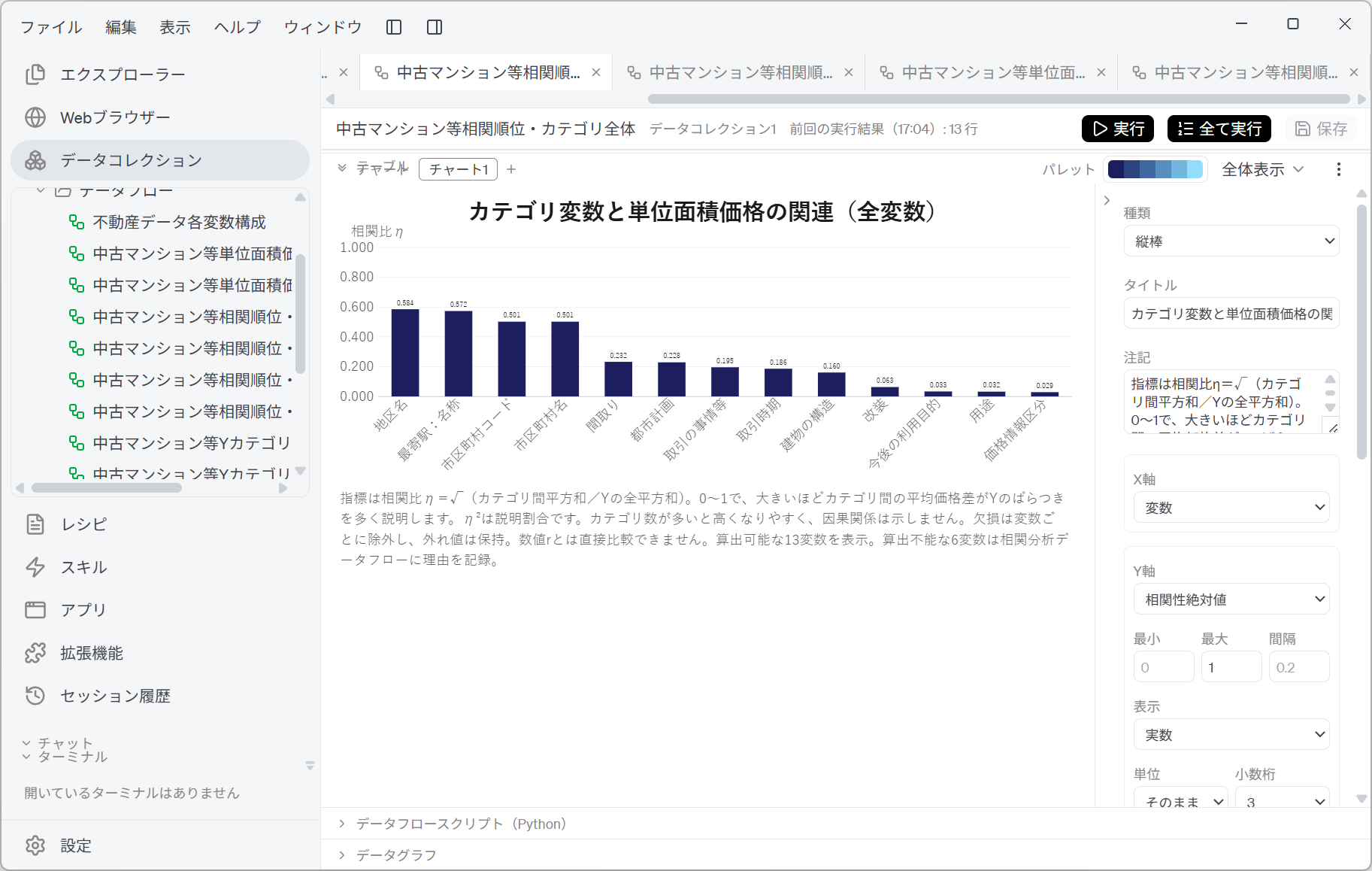
Task: Open the 種類 縦棒 dropdown
Action: coord(1231,241)
